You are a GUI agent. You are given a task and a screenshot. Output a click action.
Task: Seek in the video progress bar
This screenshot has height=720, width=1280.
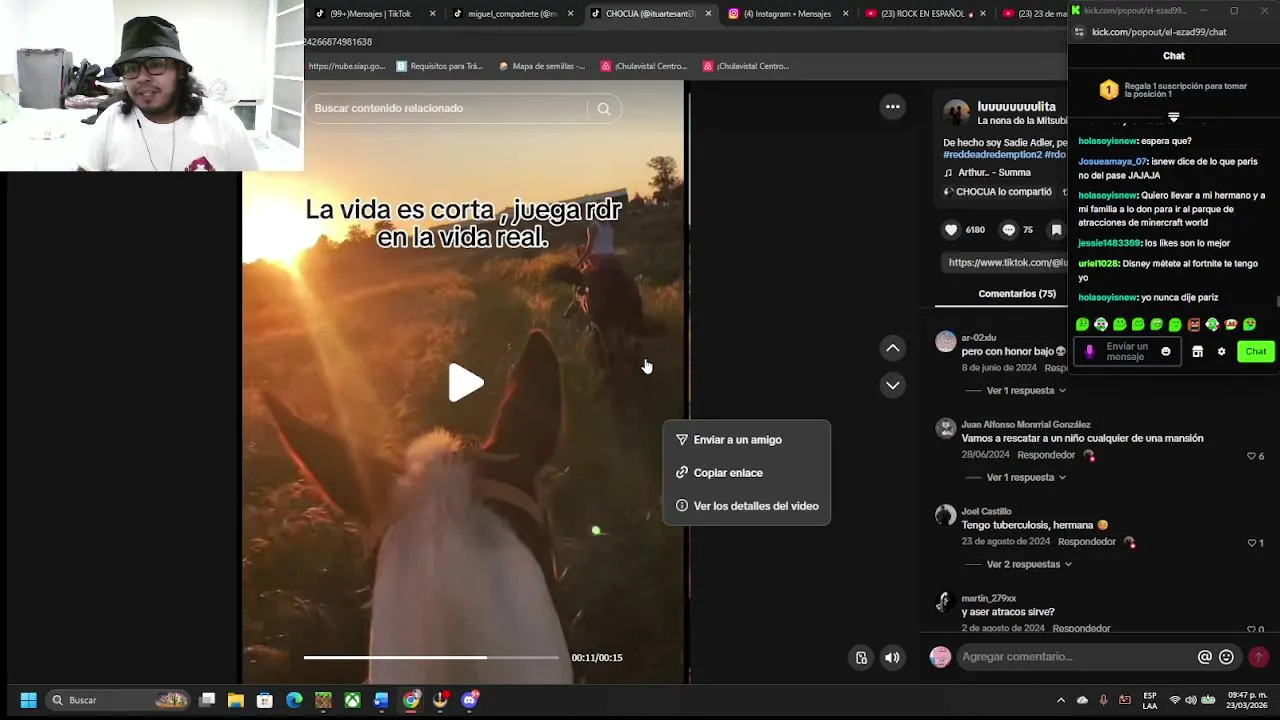point(431,657)
